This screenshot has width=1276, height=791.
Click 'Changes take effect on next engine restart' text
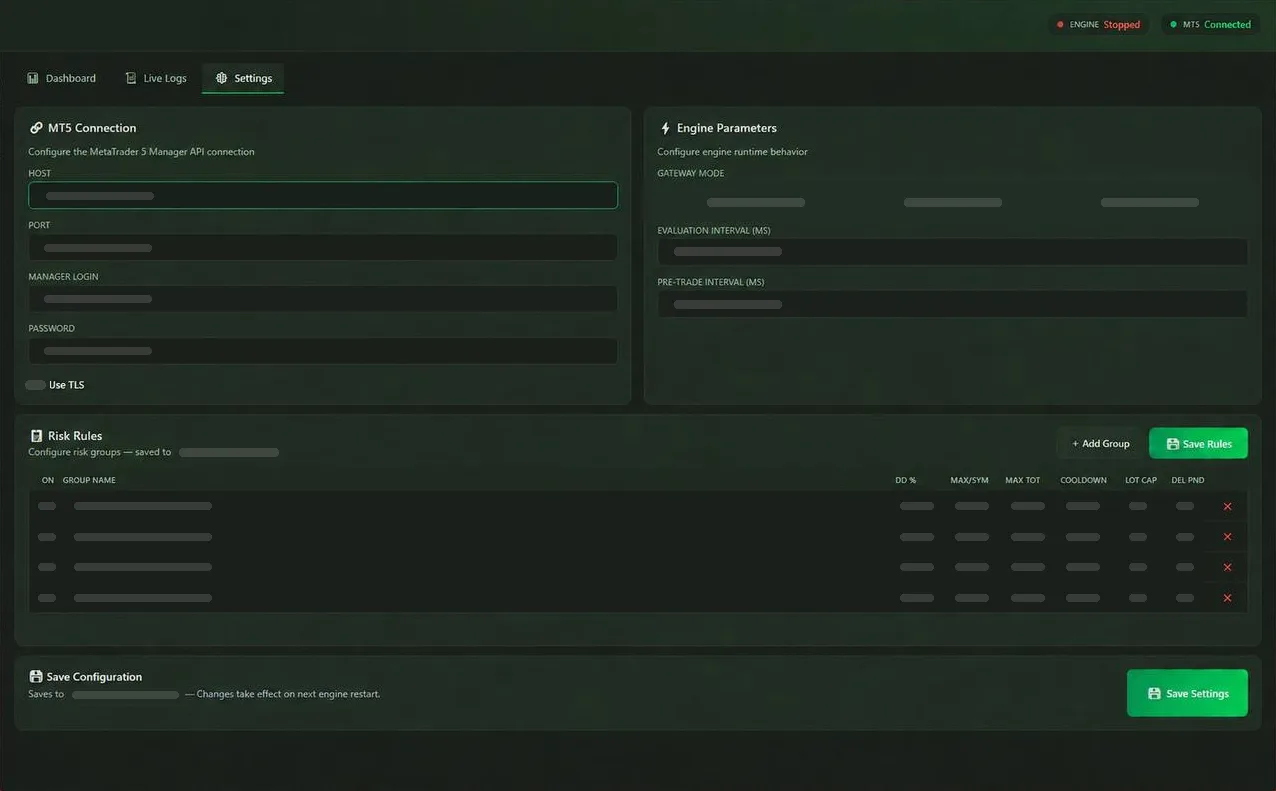click(x=288, y=694)
